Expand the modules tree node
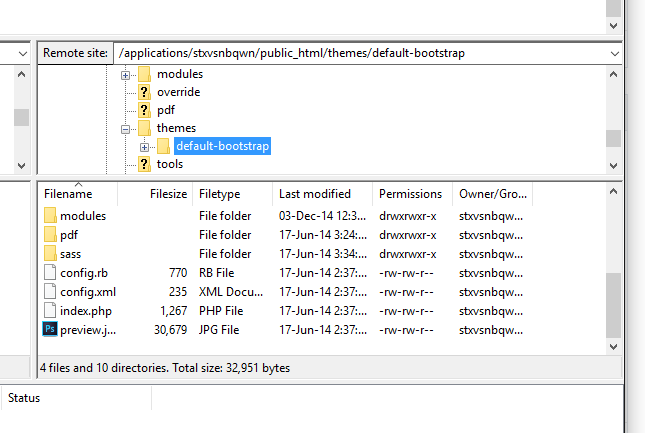Viewport: 645px width, 433px height. click(125, 75)
